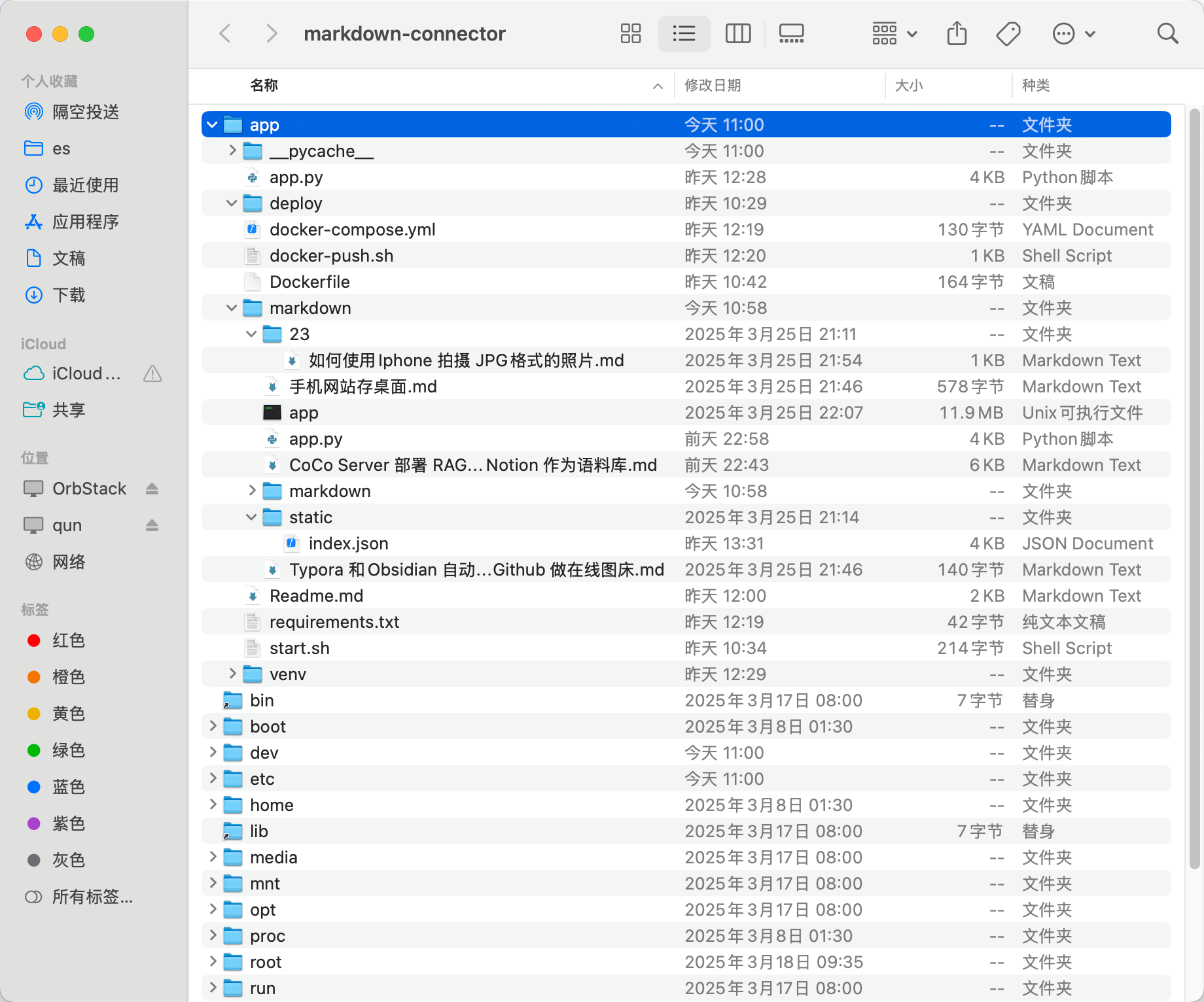
Task: Select the app Unix executable file
Action: pyautogui.click(x=686, y=413)
